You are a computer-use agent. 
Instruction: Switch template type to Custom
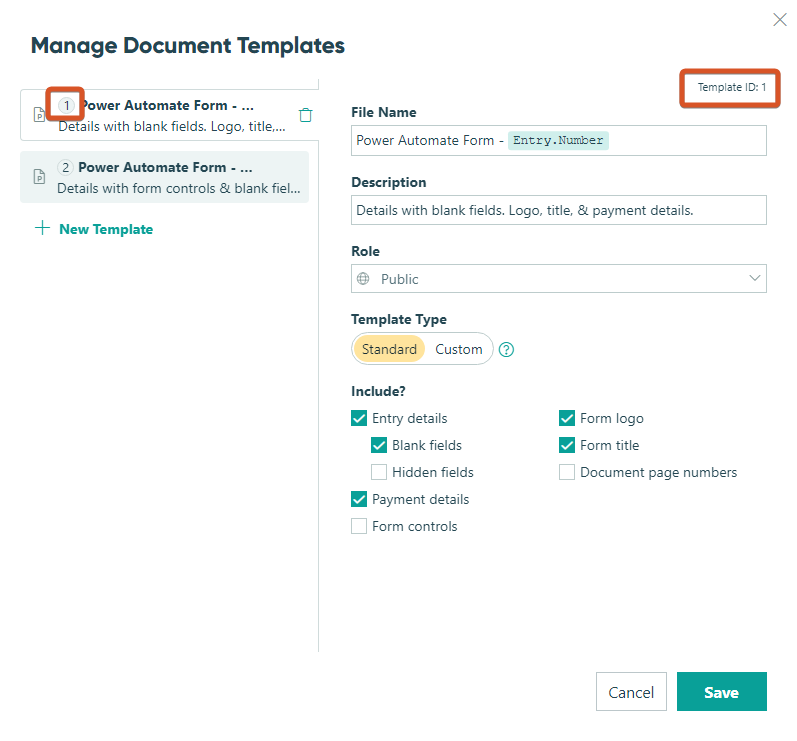click(458, 349)
